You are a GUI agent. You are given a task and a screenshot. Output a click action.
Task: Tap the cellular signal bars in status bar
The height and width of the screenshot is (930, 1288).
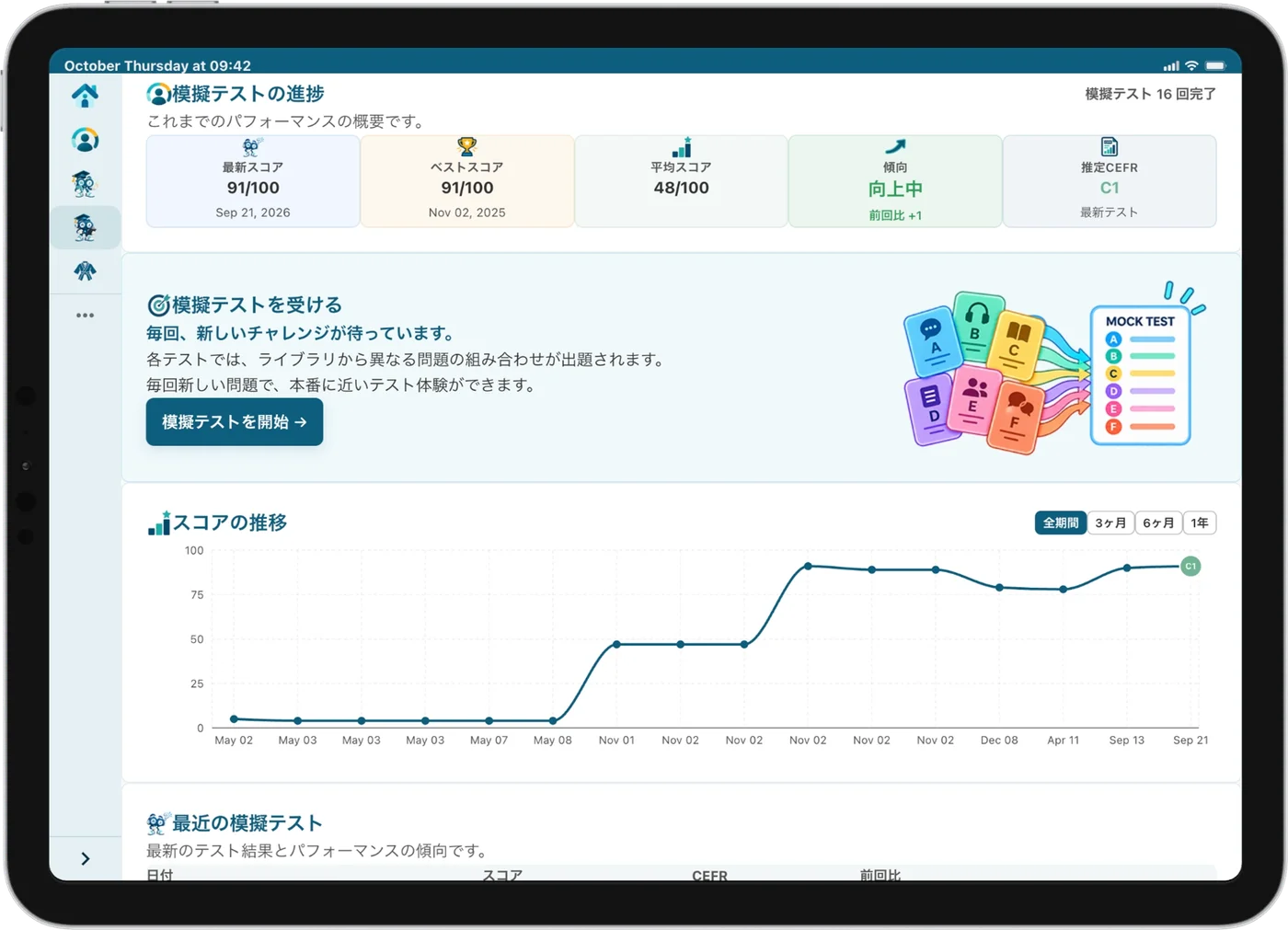[x=1171, y=65]
